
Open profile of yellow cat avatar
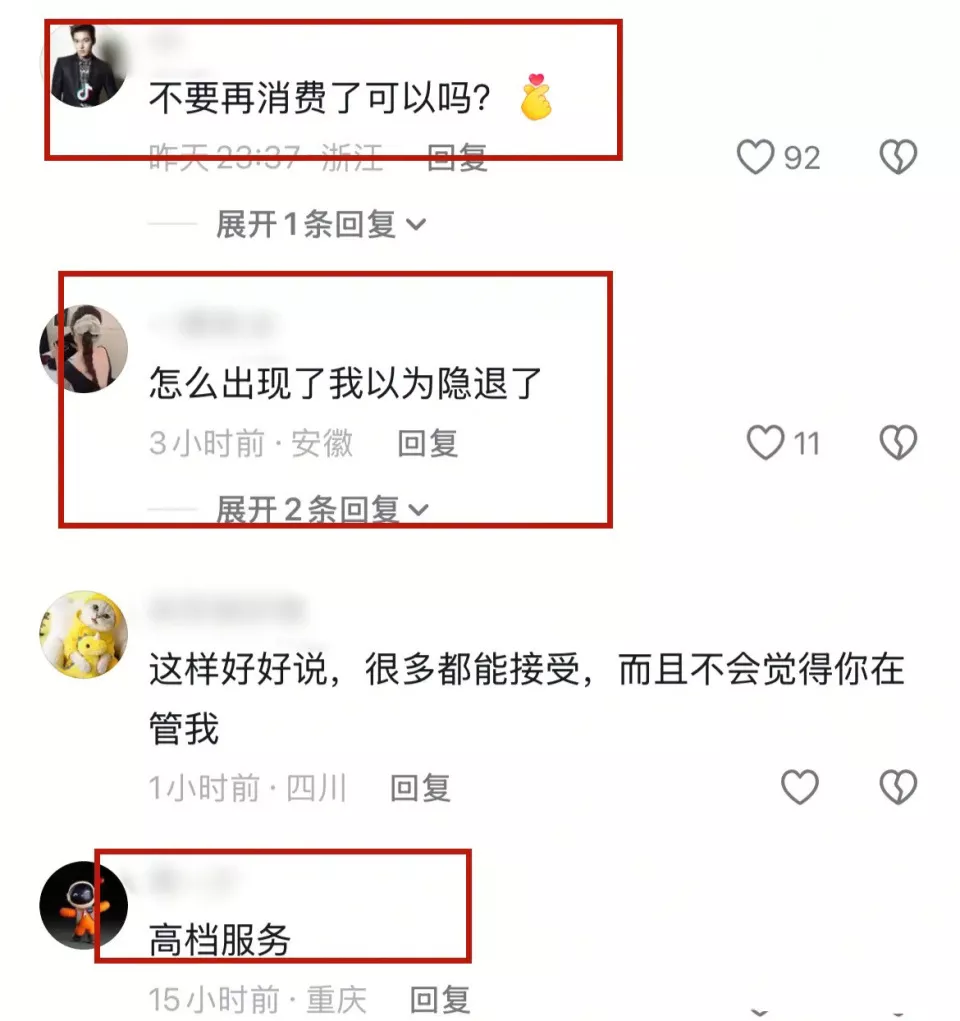(x=84, y=635)
